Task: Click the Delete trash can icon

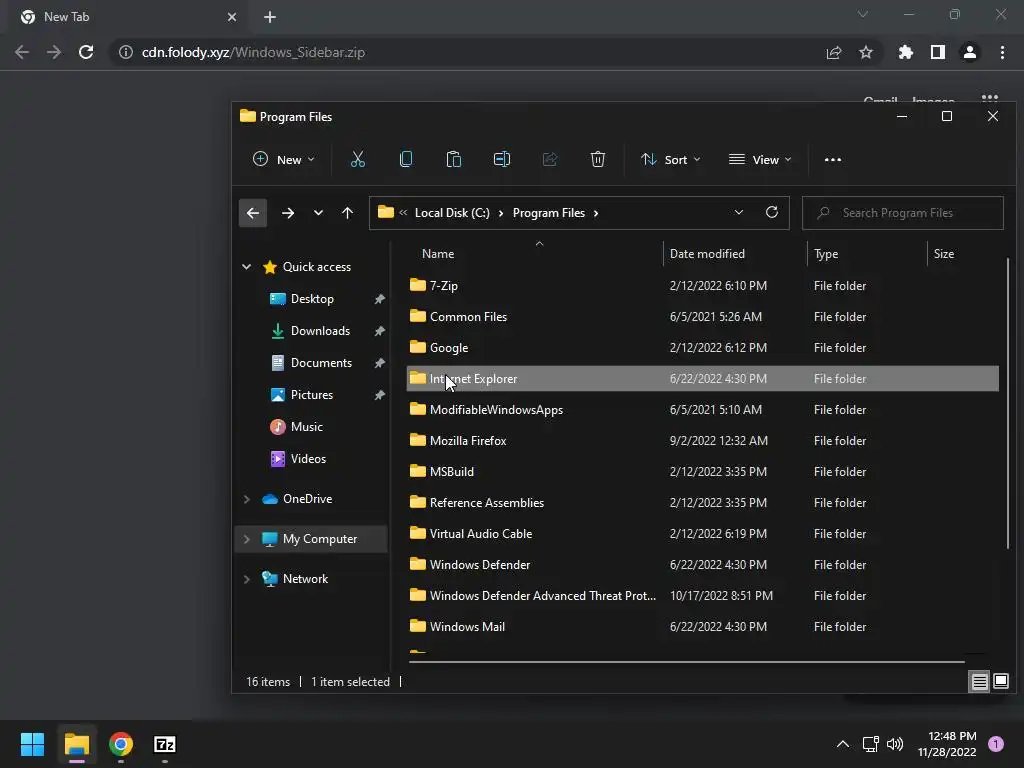Action: 598,159
